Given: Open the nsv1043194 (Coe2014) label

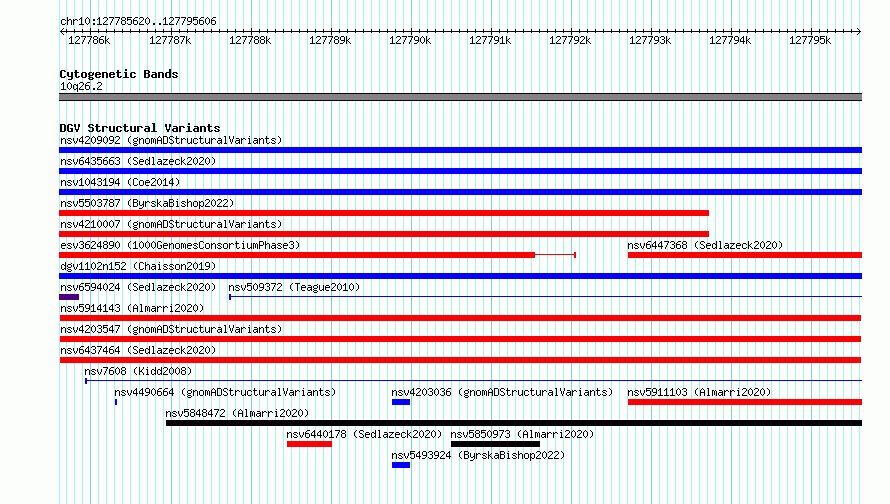Looking at the screenshot, I should (x=120, y=182).
